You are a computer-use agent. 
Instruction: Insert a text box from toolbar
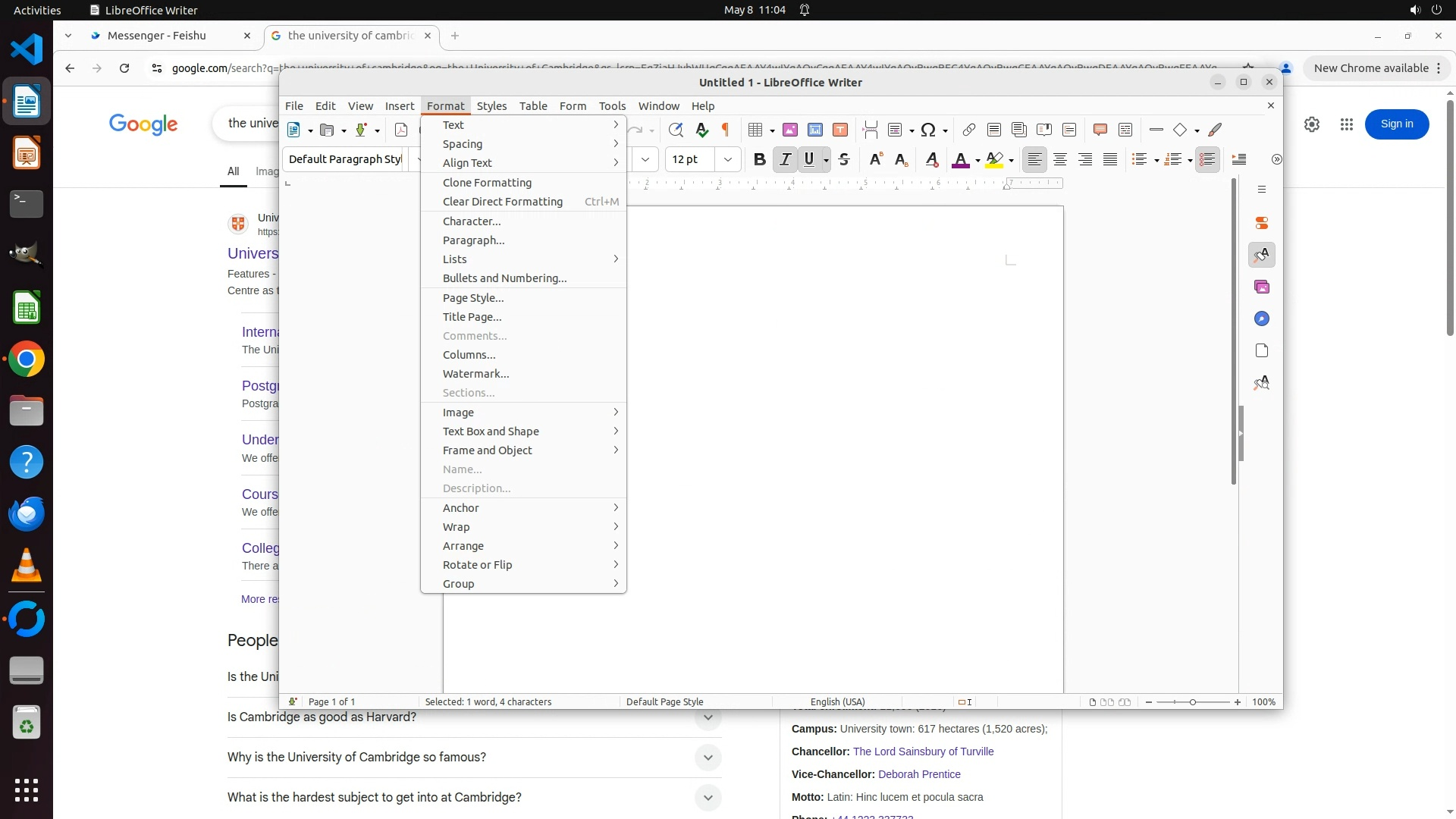[840, 130]
